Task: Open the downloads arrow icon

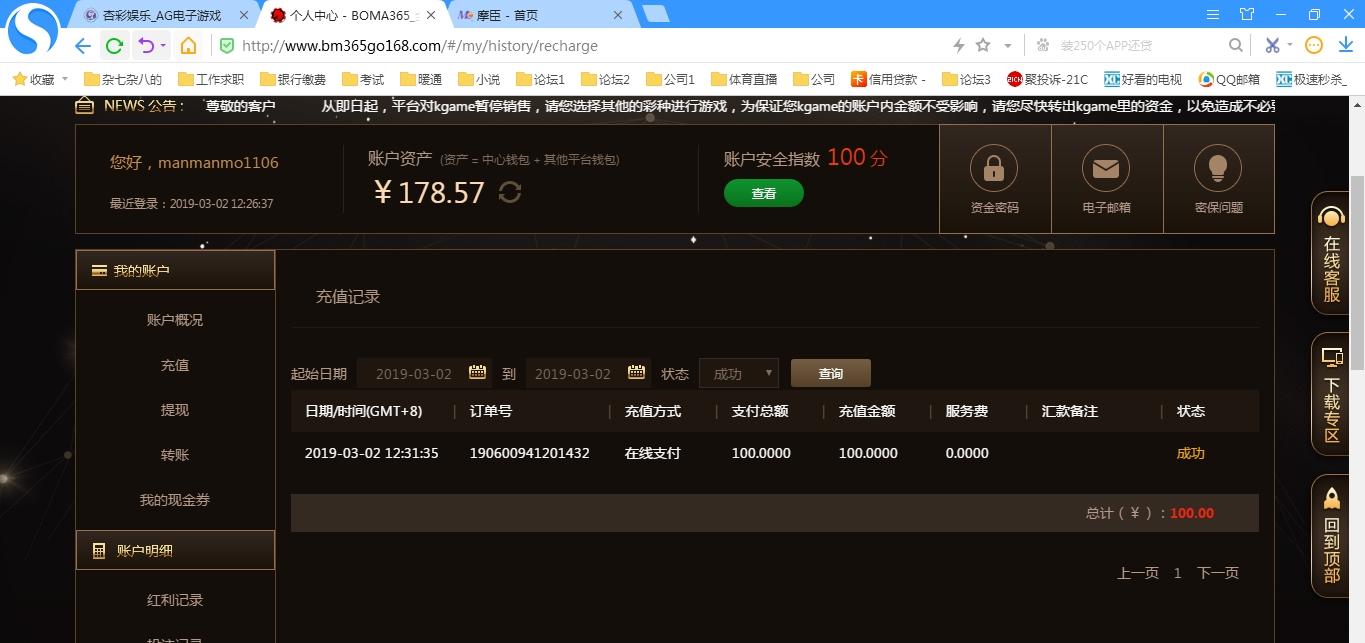Action: pos(1346,45)
